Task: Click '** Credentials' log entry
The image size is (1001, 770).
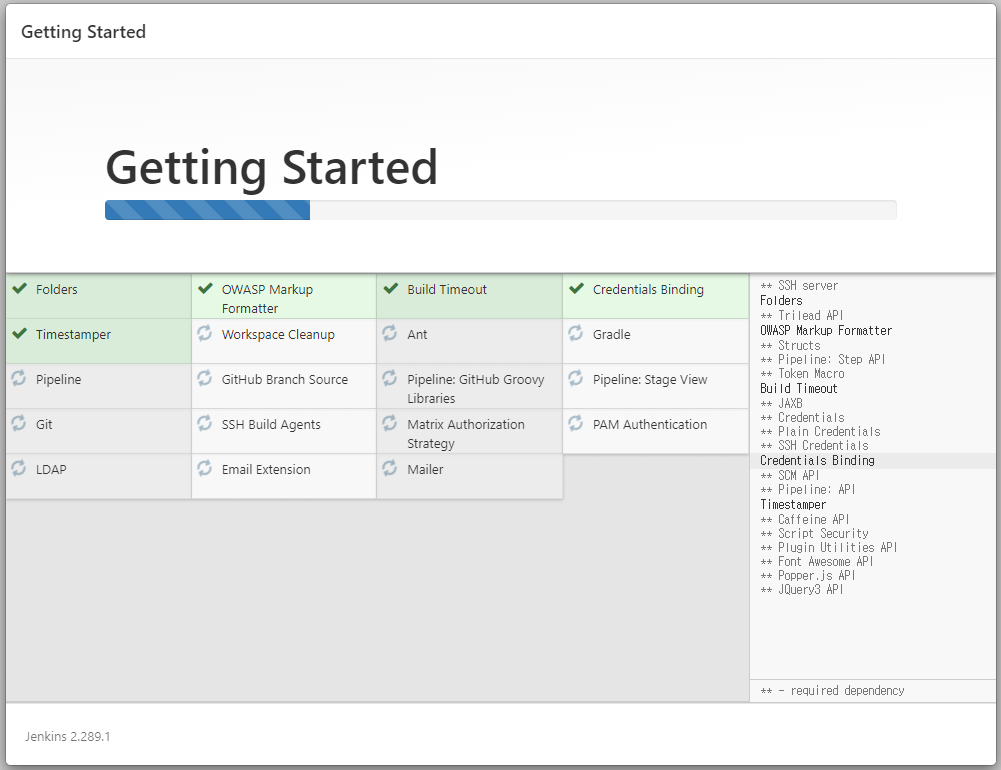Action: [x=802, y=418]
